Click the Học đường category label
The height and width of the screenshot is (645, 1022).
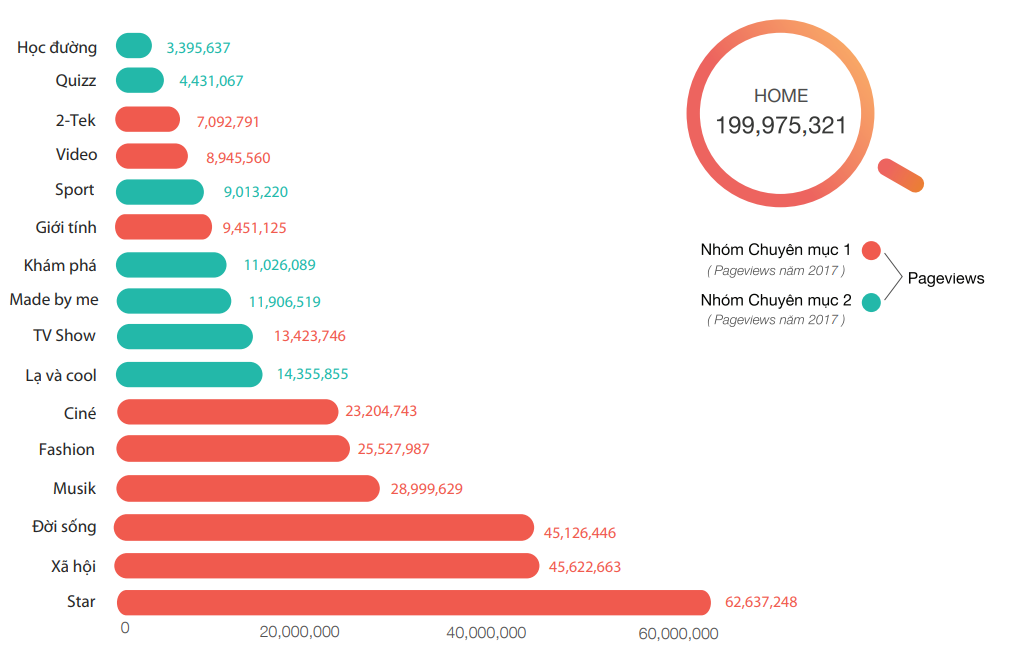click(57, 47)
